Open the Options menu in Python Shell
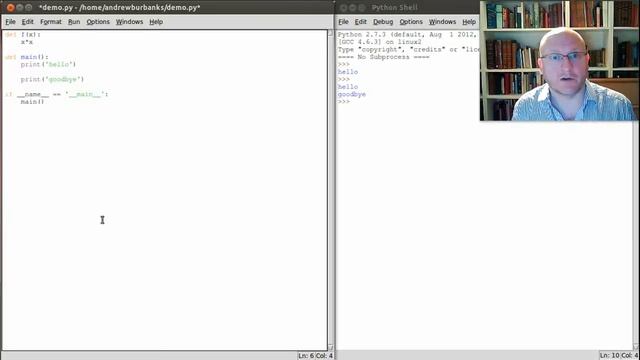 click(x=411, y=22)
